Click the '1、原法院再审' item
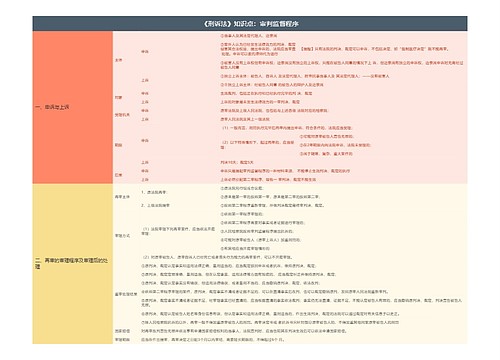This screenshot has height=360, width=500. pos(154,192)
